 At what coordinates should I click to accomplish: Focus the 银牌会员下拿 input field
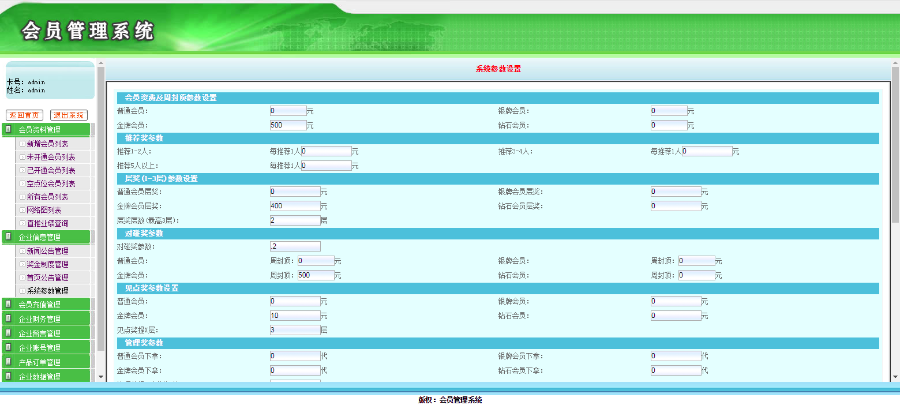(676, 356)
